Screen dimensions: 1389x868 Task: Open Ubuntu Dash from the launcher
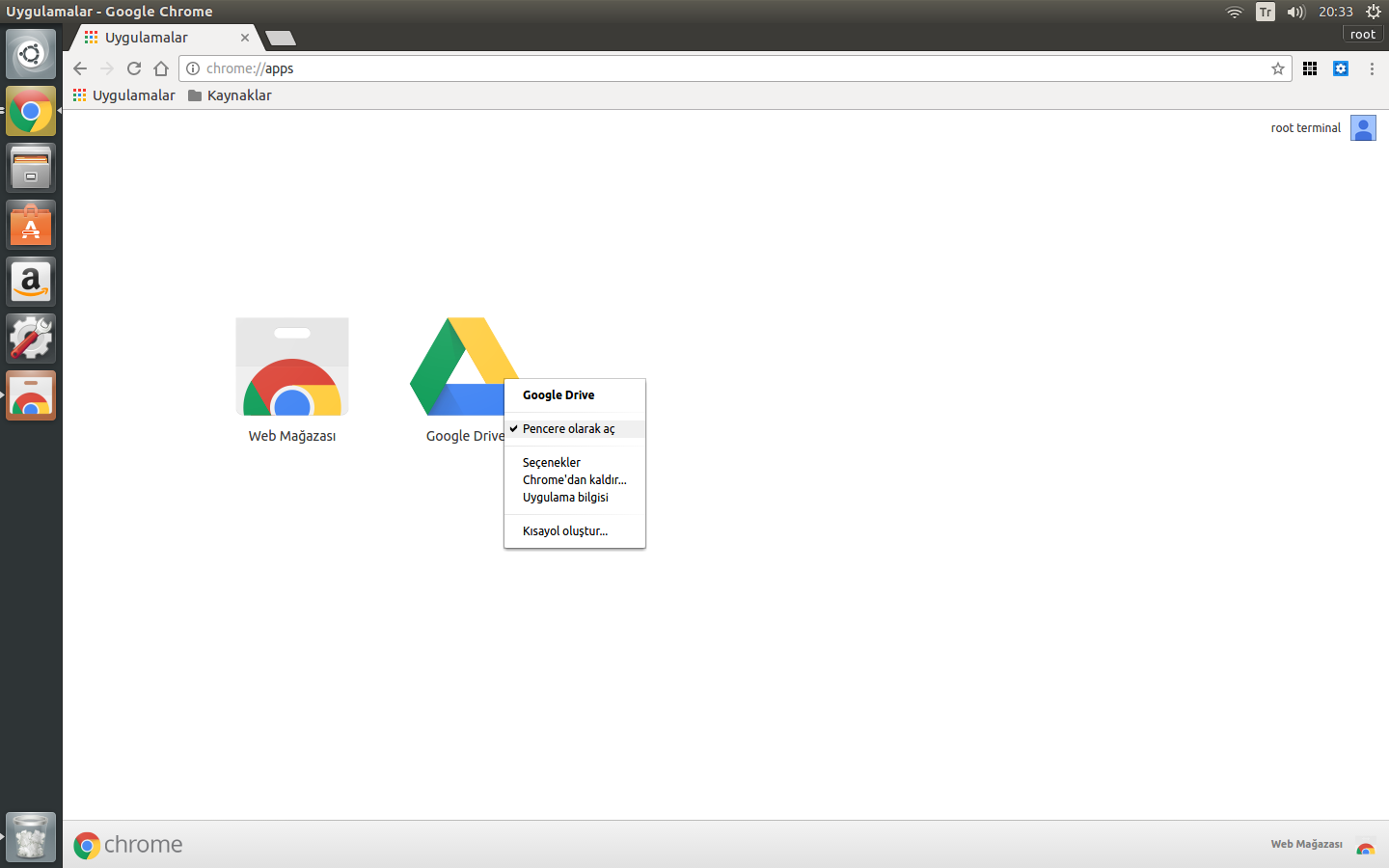click(x=31, y=54)
